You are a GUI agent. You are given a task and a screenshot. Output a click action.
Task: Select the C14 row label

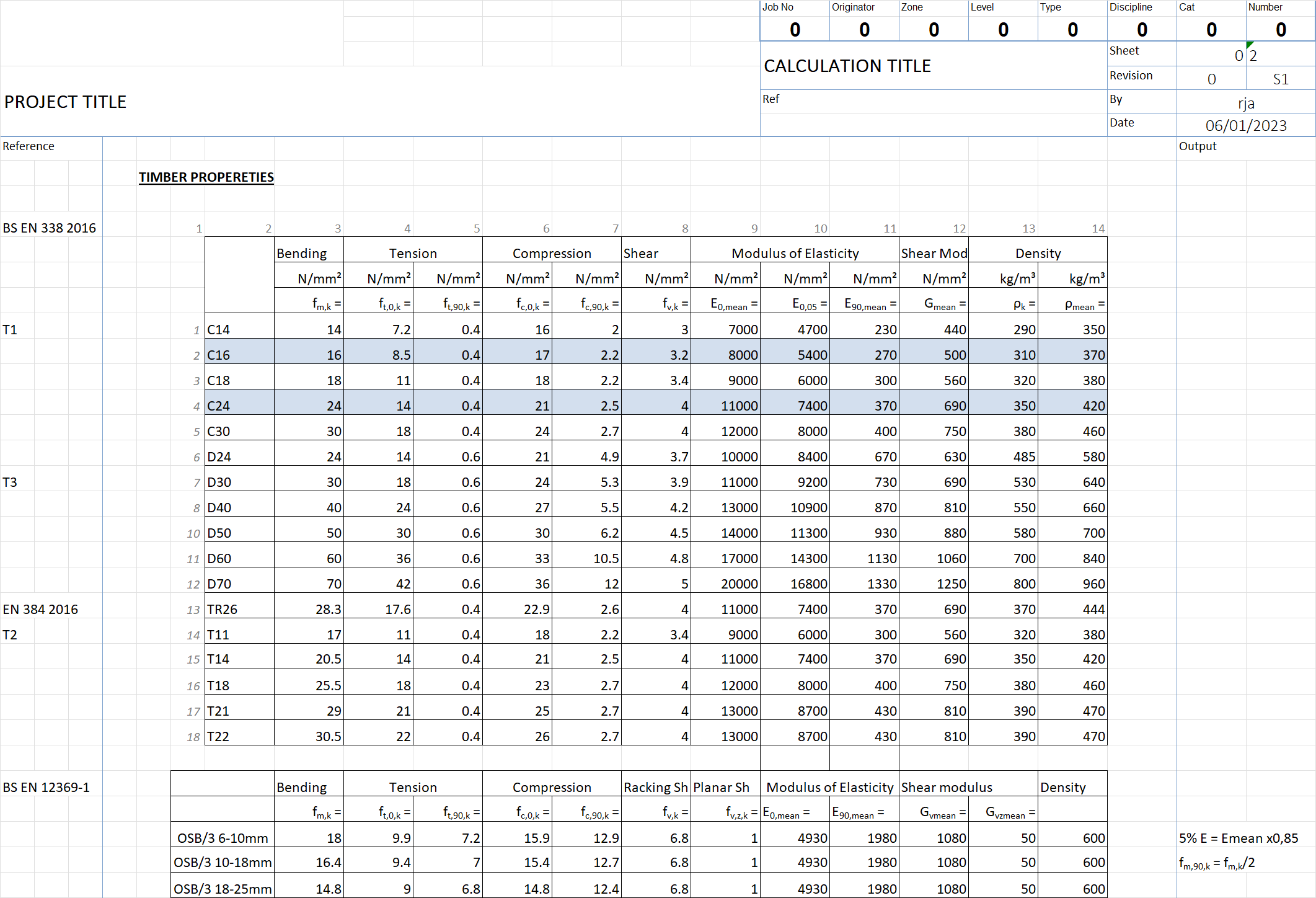[239, 329]
